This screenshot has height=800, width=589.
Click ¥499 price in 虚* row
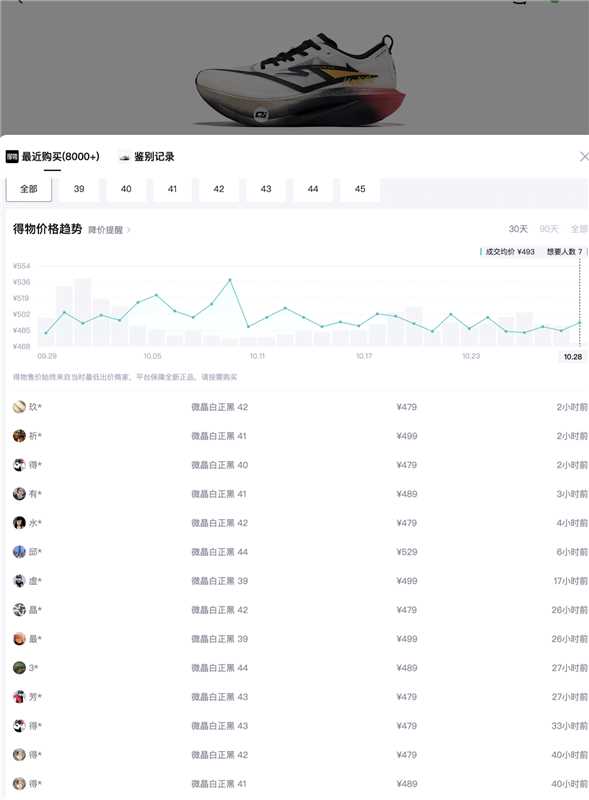407,581
